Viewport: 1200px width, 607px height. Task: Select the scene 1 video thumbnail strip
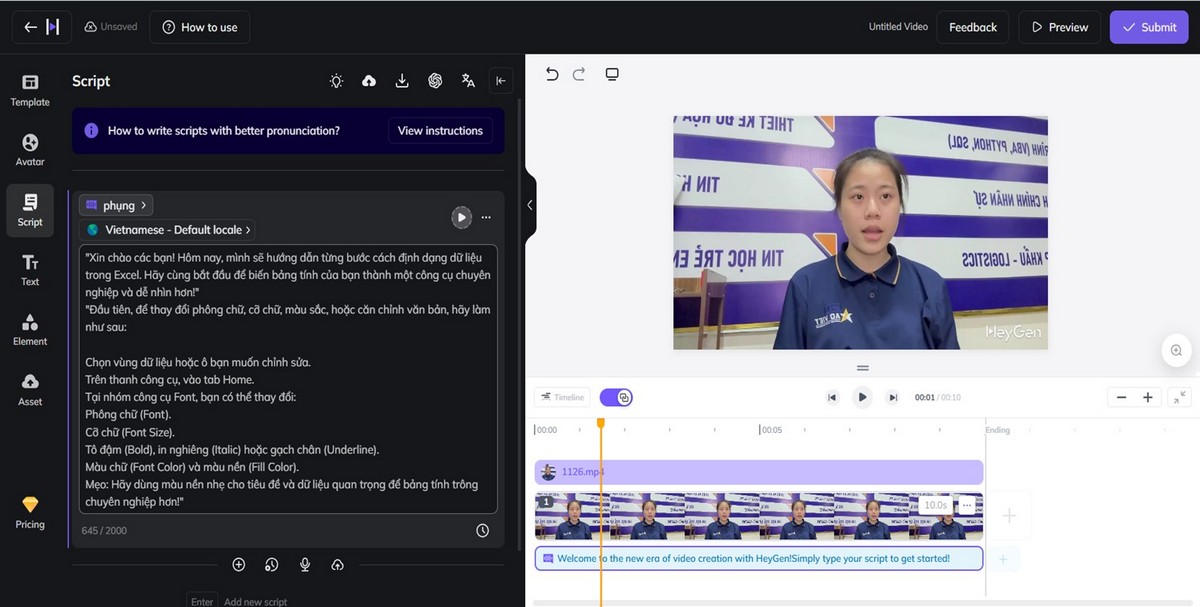(759, 516)
